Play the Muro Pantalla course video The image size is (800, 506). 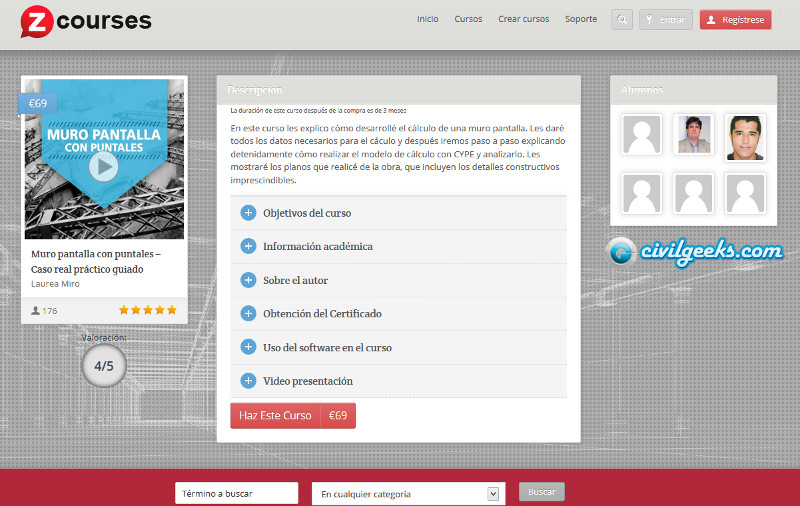click(x=103, y=167)
